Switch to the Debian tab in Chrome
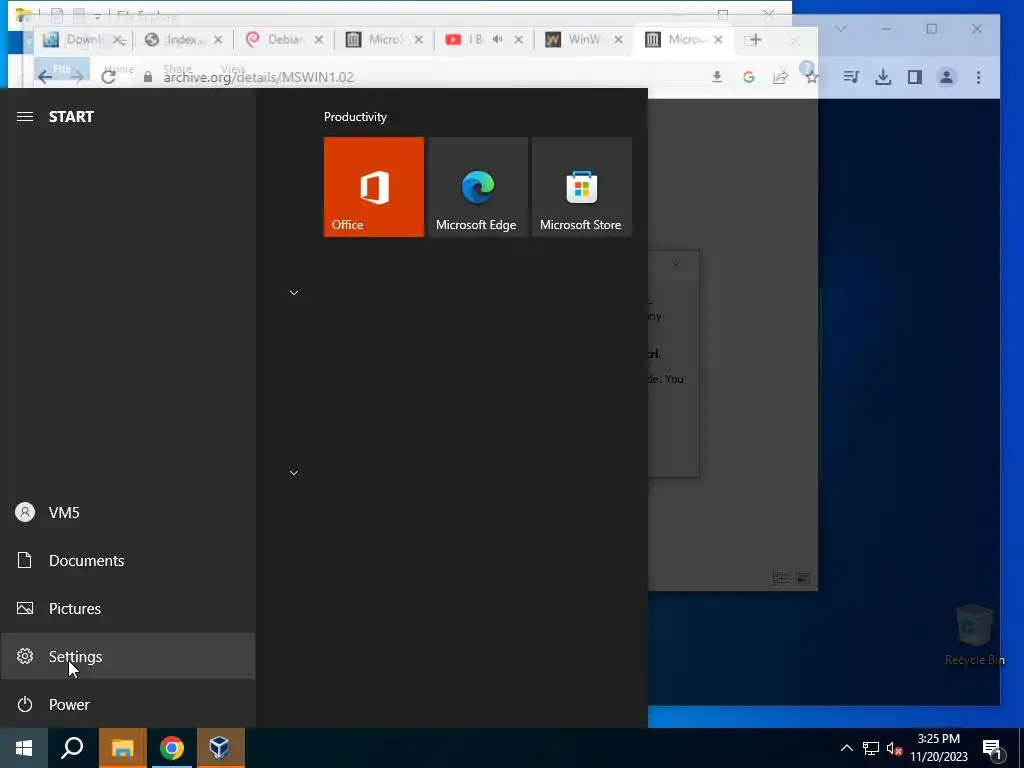The image size is (1024, 768). tap(284, 40)
